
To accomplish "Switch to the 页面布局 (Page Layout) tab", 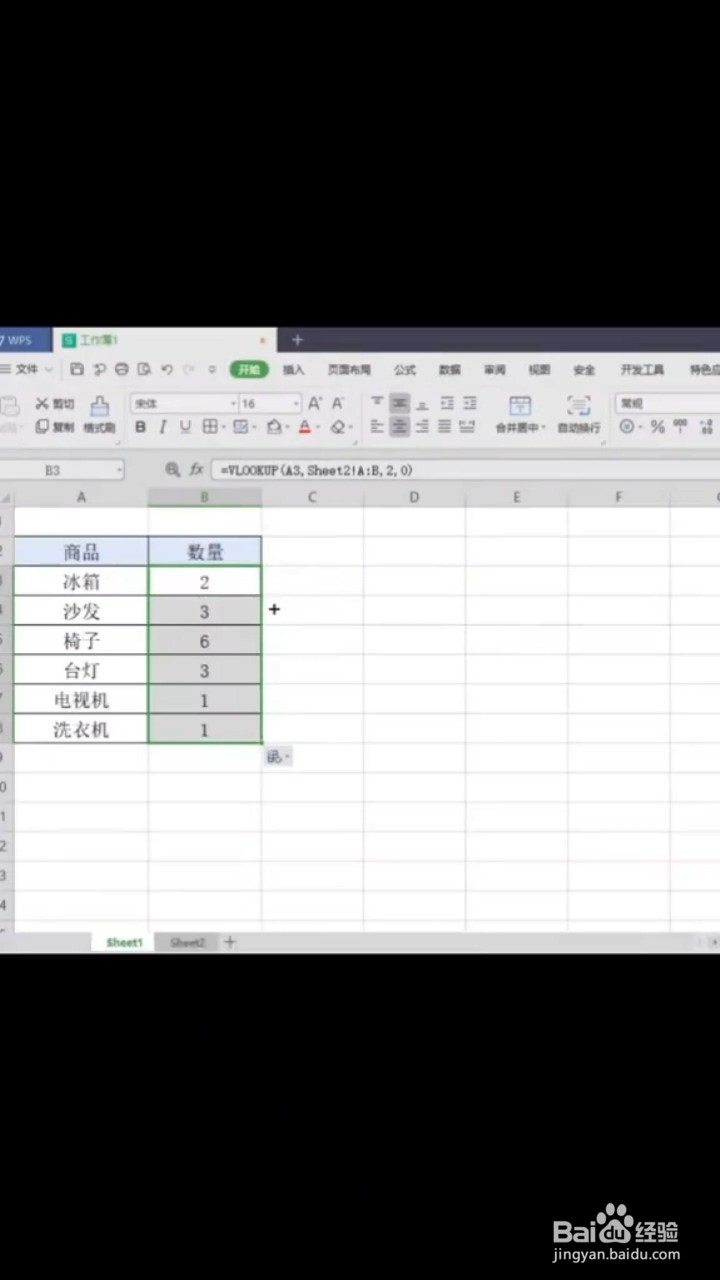I will 349,369.
